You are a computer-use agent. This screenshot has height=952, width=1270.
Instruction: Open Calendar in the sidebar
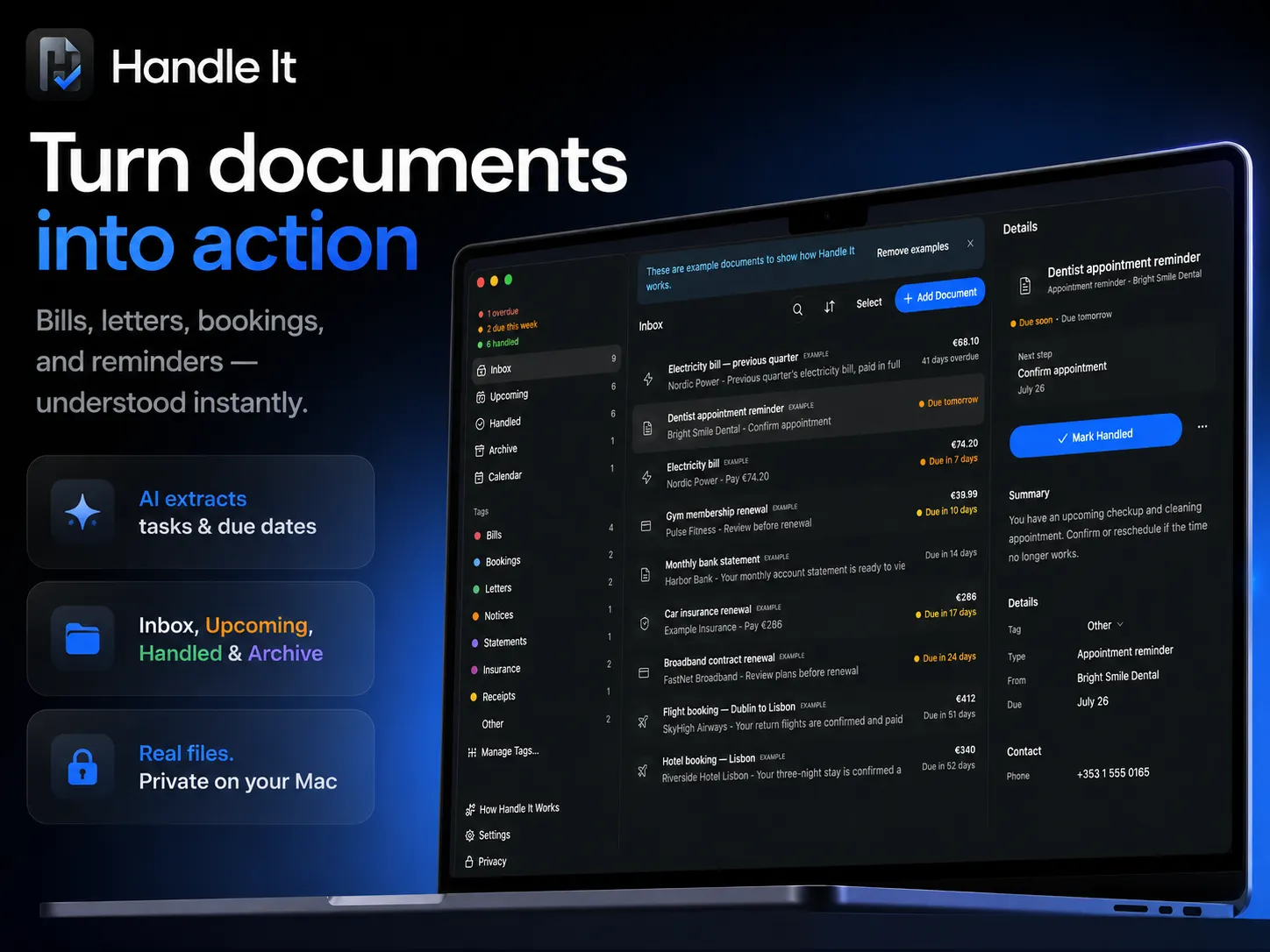tap(545, 473)
